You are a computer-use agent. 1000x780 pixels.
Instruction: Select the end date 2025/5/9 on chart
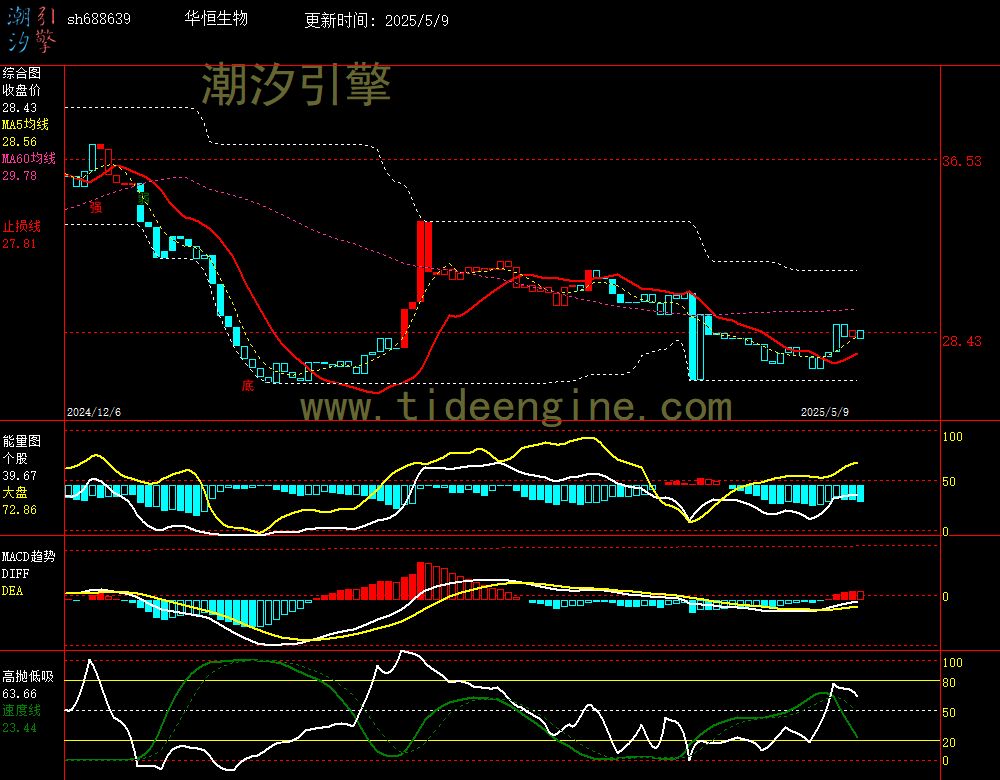(825, 412)
